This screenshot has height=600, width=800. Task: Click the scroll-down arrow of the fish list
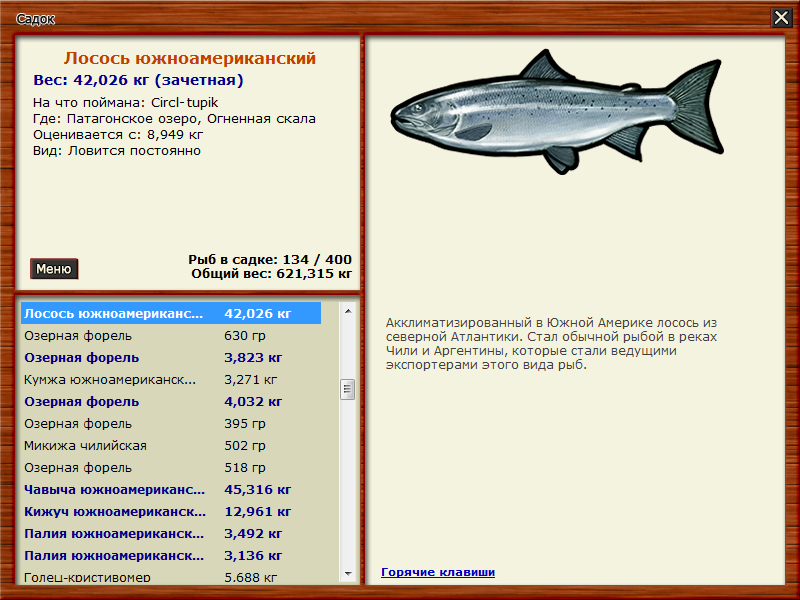(348, 574)
